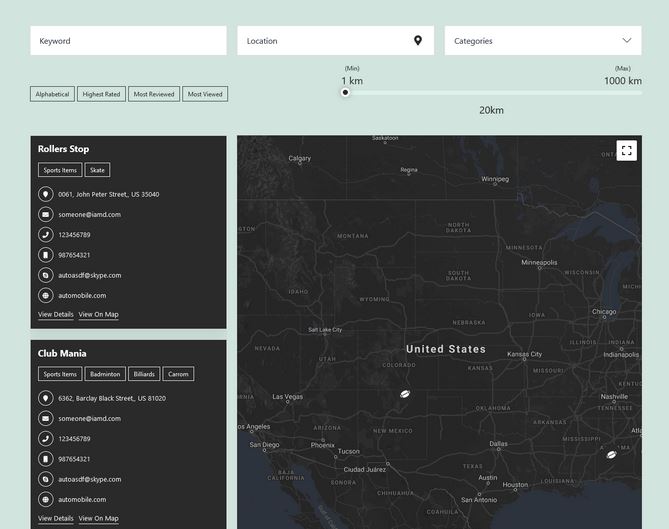Viewport: 669px width, 529px height.
Task: Click the map marker near Colorado
Action: pos(404,394)
